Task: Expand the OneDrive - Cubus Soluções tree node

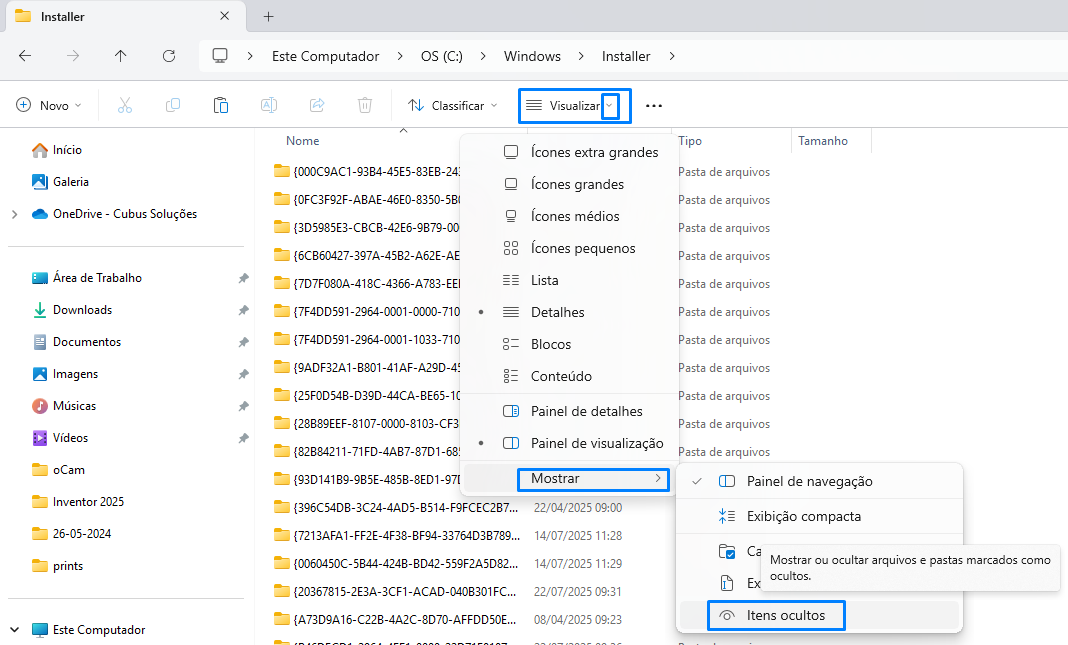Action: pos(14,214)
